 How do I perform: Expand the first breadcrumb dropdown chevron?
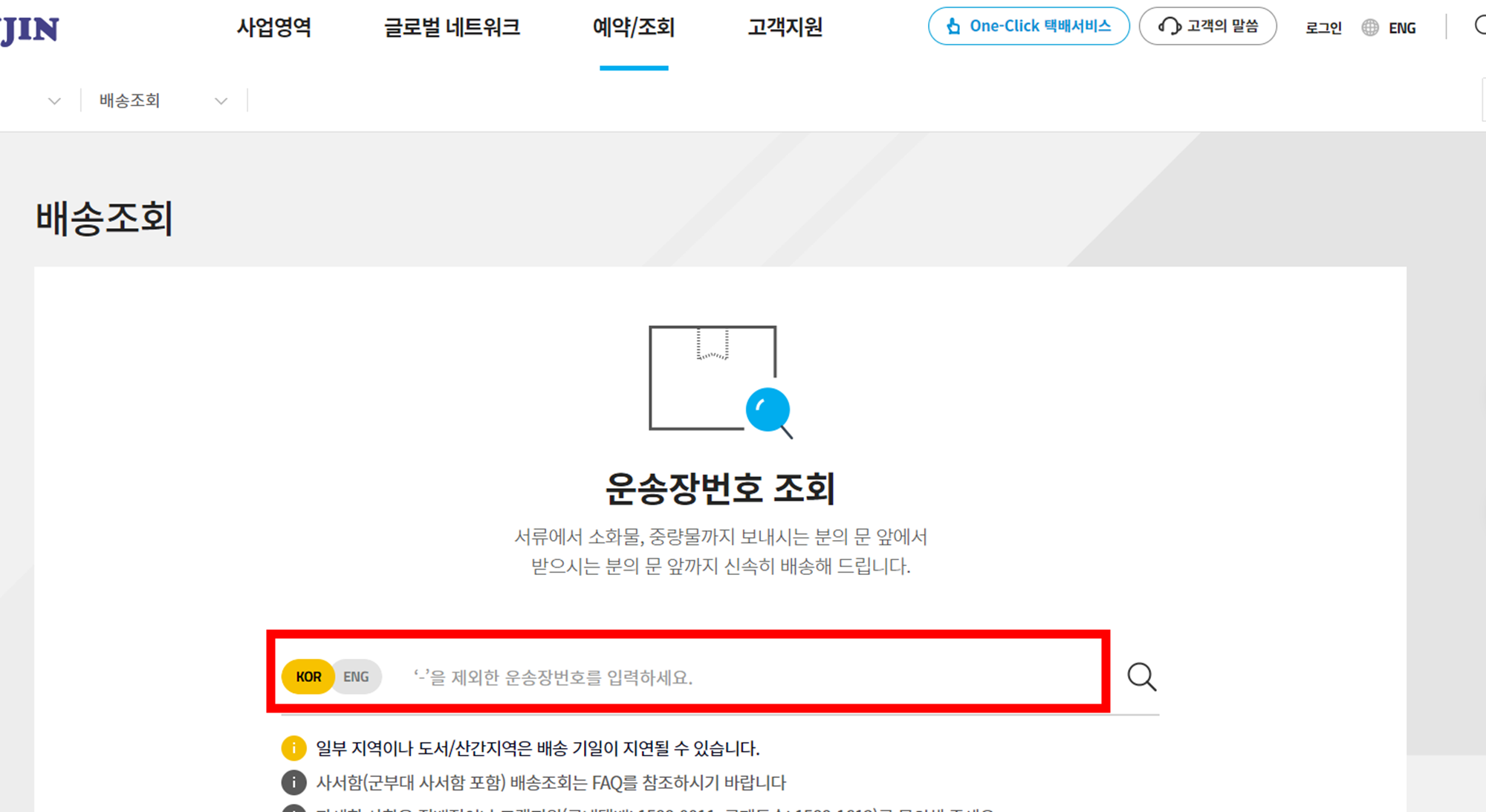point(53,100)
